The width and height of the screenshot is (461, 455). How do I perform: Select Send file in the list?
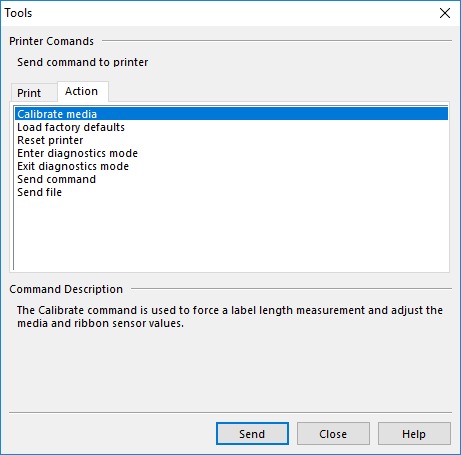231,192
